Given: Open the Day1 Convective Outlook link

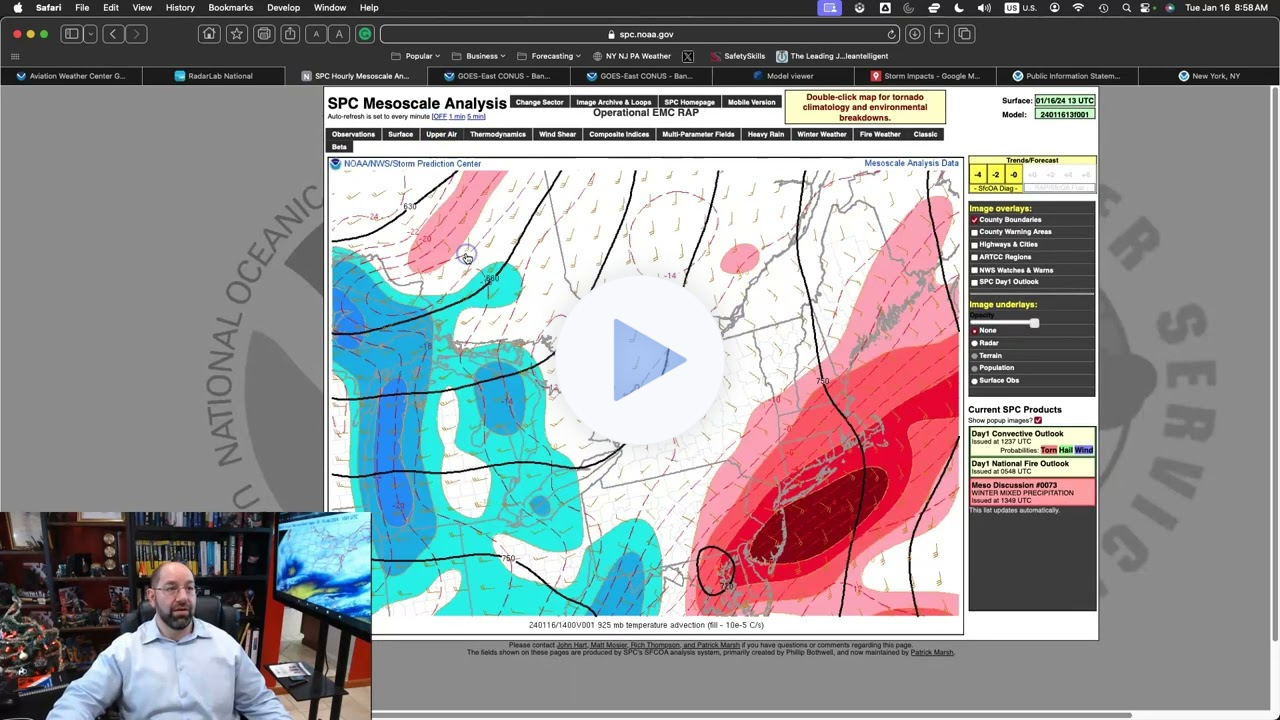Looking at the screenshot, I should click(x=1016, y=433).
